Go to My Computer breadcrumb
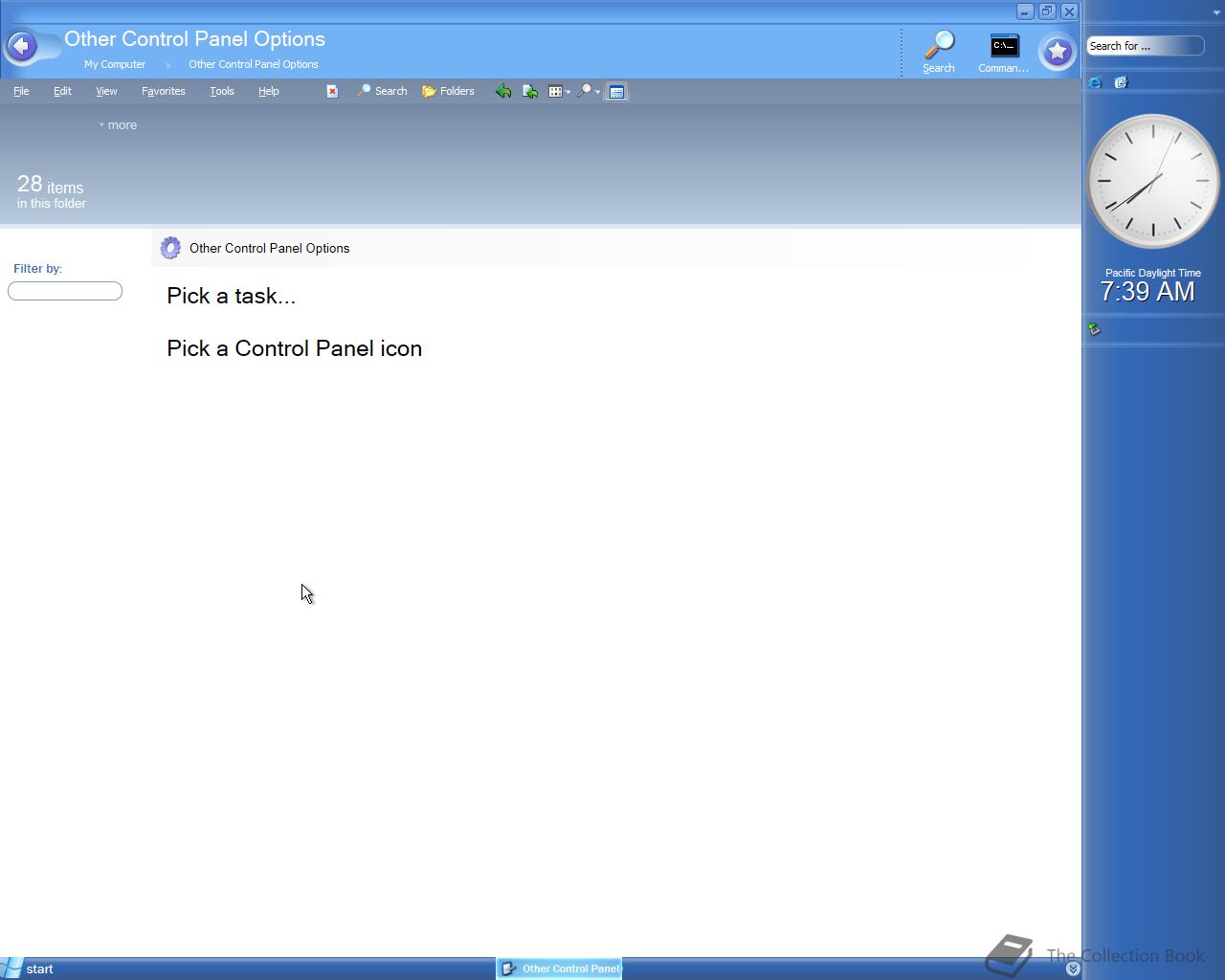This screenshot has height=980, width=1225. 115,64
